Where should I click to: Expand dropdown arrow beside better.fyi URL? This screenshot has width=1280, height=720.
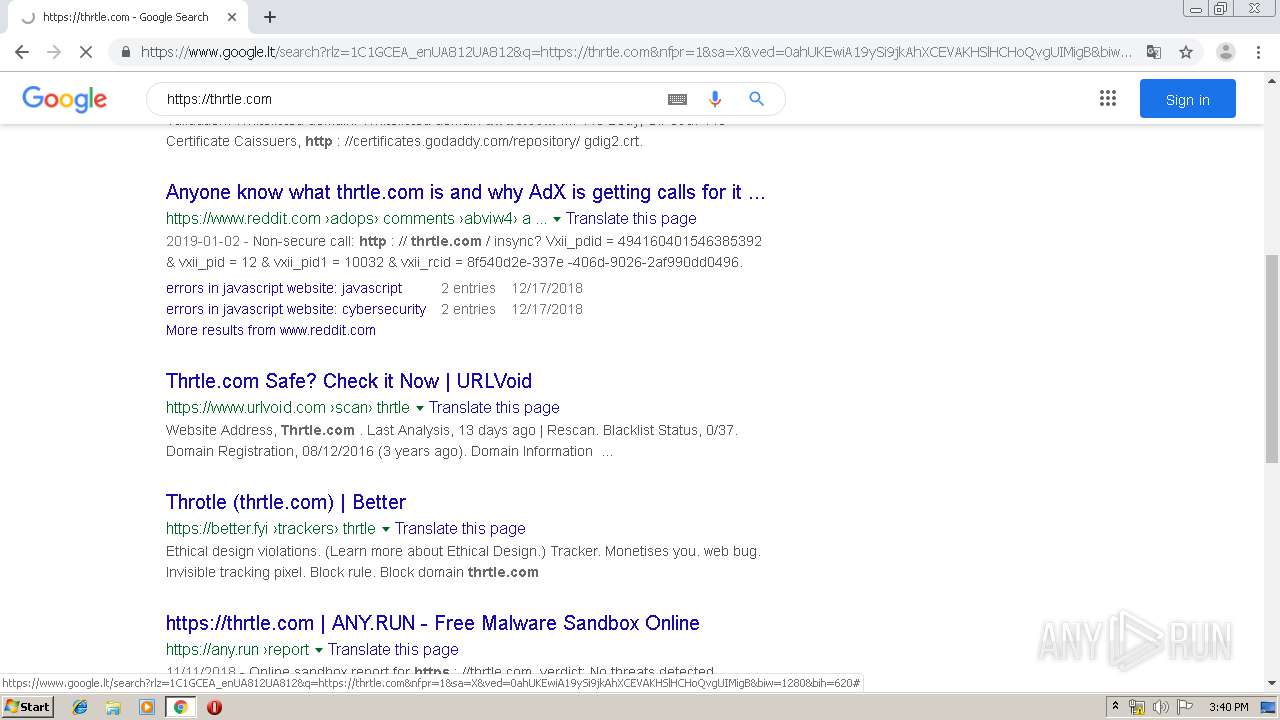pyautogui.click(x=385, y=529)
